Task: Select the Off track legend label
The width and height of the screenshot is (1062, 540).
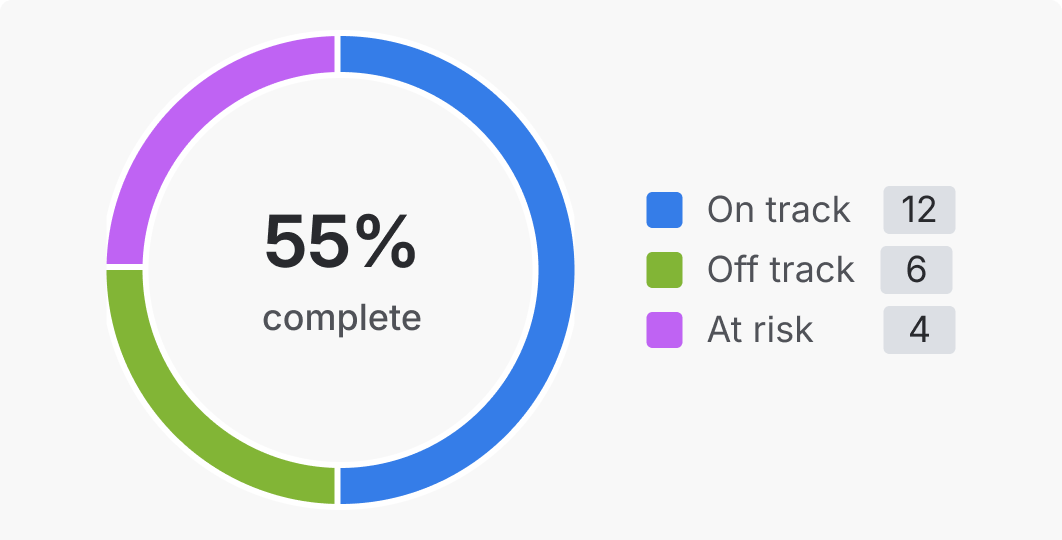Action: [x=780, y=270]
